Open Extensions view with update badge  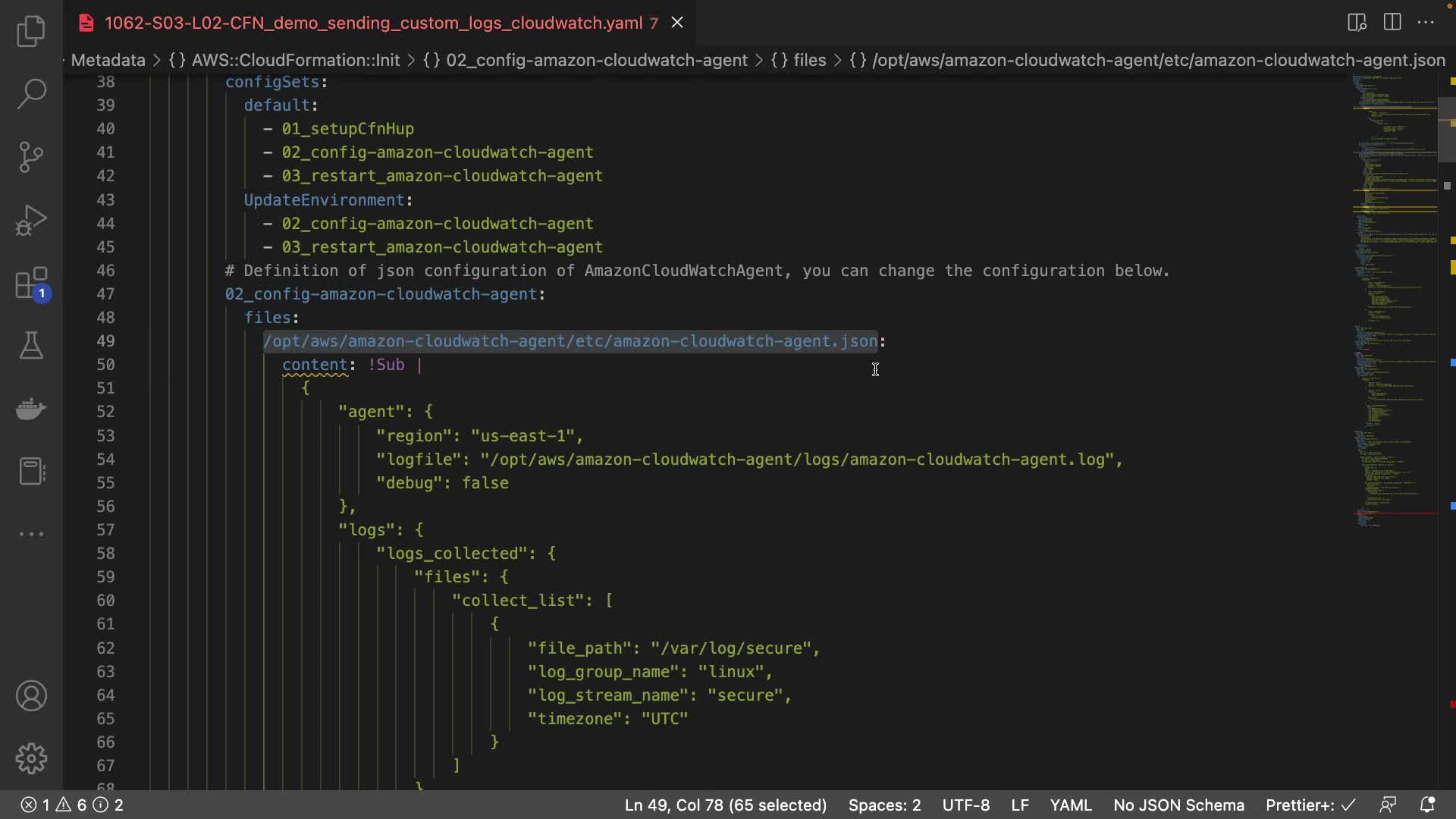[31, 284]
